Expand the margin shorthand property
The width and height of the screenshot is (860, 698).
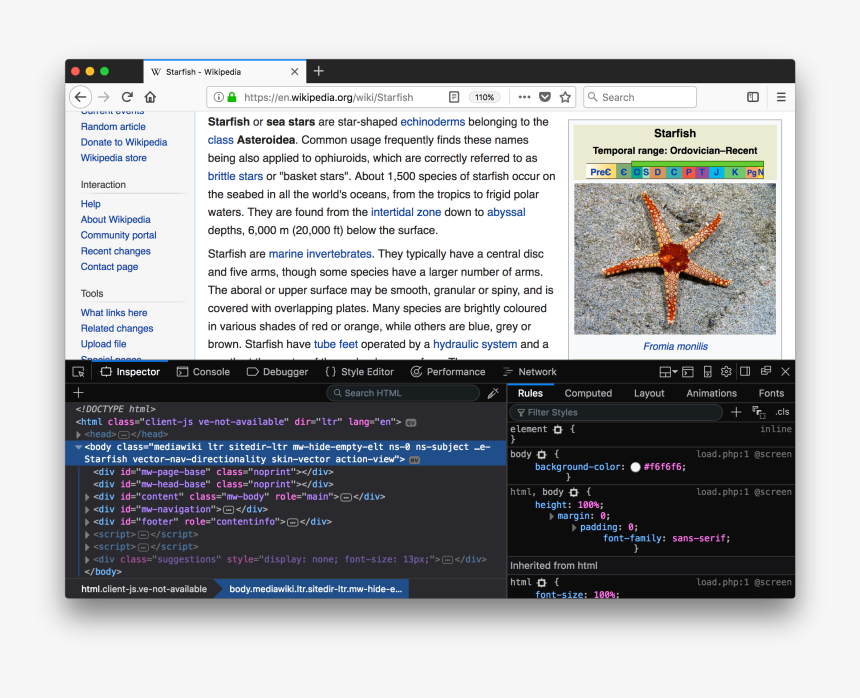point(551,517)
